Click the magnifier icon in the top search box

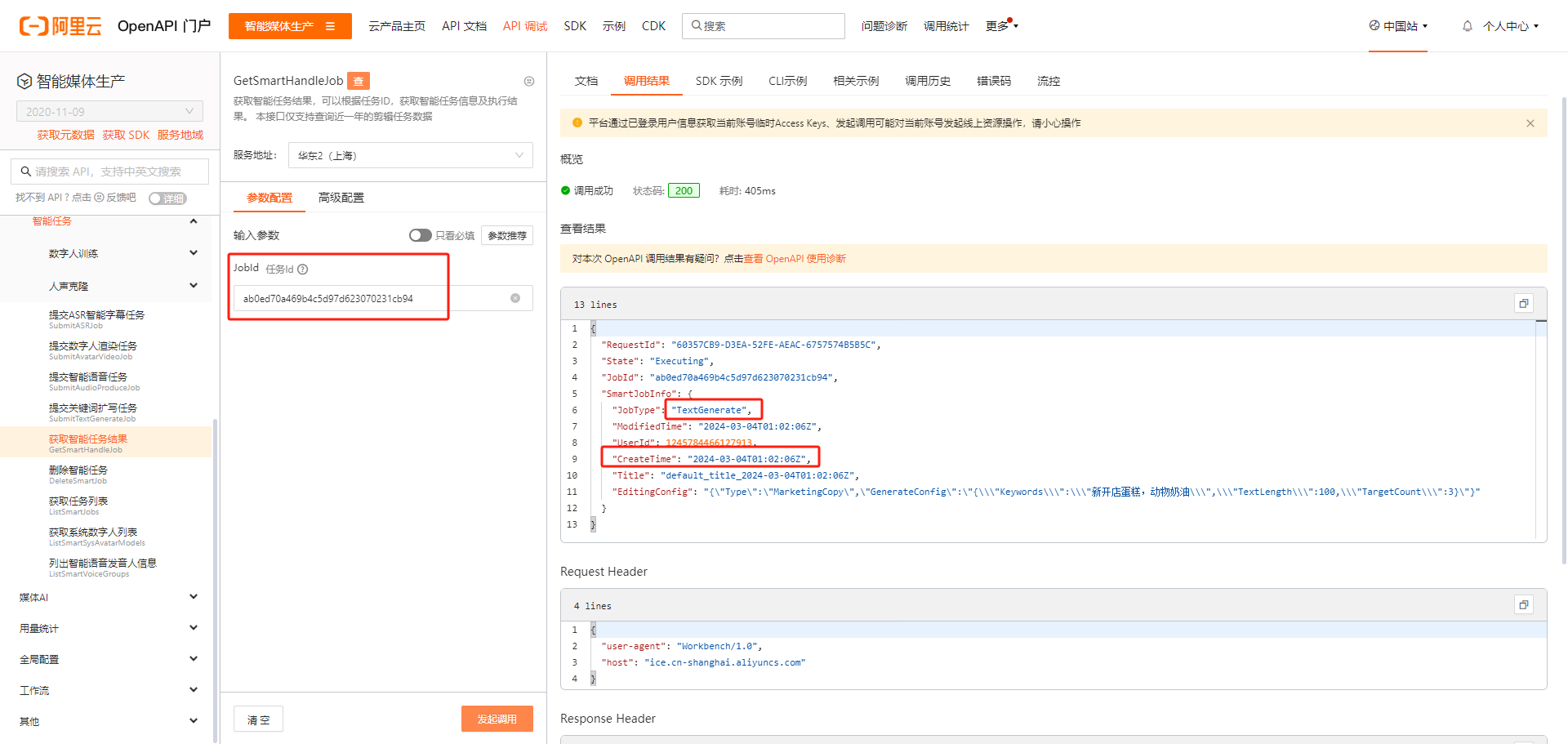(x=697, y=25)
